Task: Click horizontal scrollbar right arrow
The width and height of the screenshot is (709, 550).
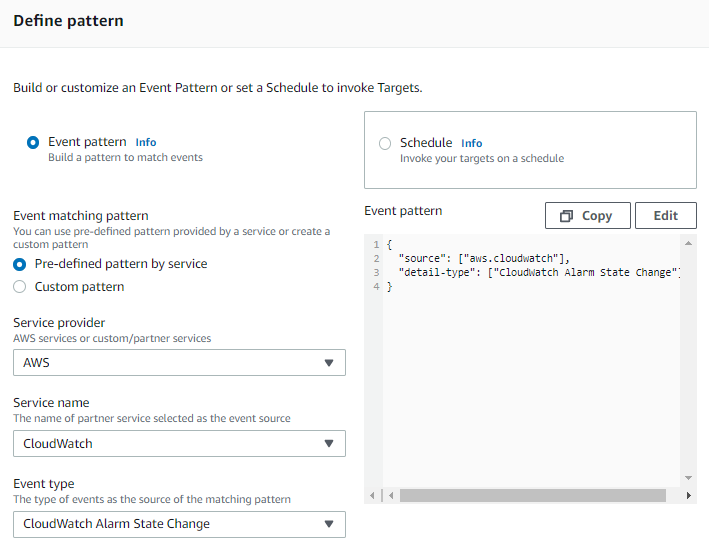Action: 688,496
